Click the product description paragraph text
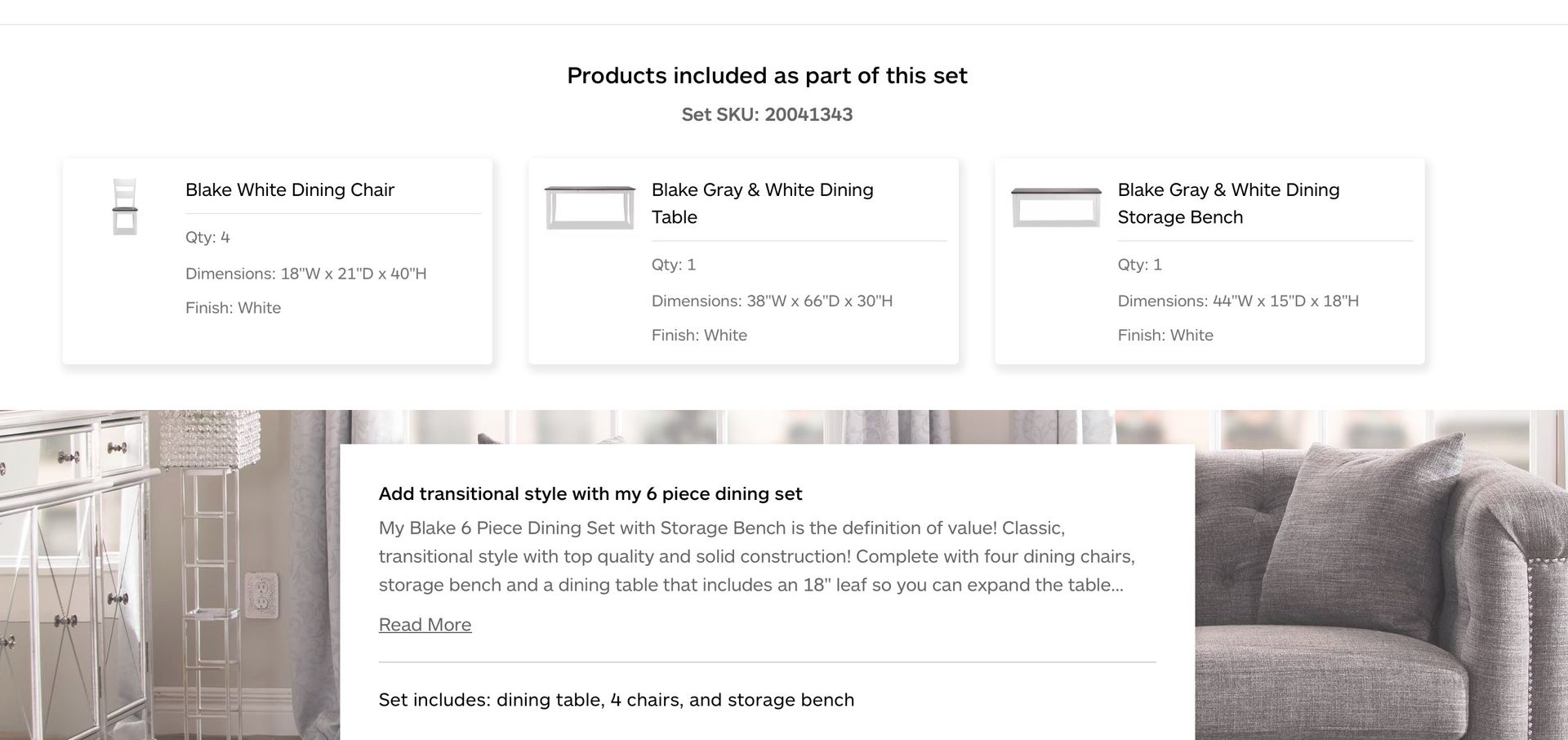The height and width of the screenshot is (740, 1568). tap(757, 556)
